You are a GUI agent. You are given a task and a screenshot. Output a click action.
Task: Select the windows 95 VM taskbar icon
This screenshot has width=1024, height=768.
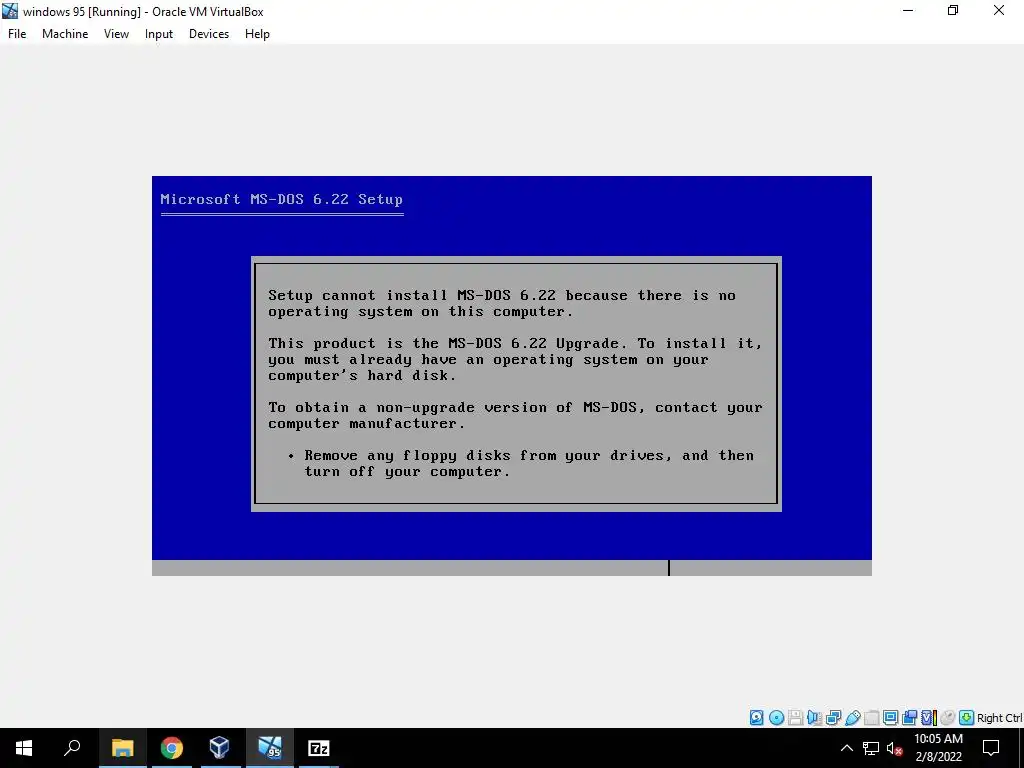coord(270,748)
